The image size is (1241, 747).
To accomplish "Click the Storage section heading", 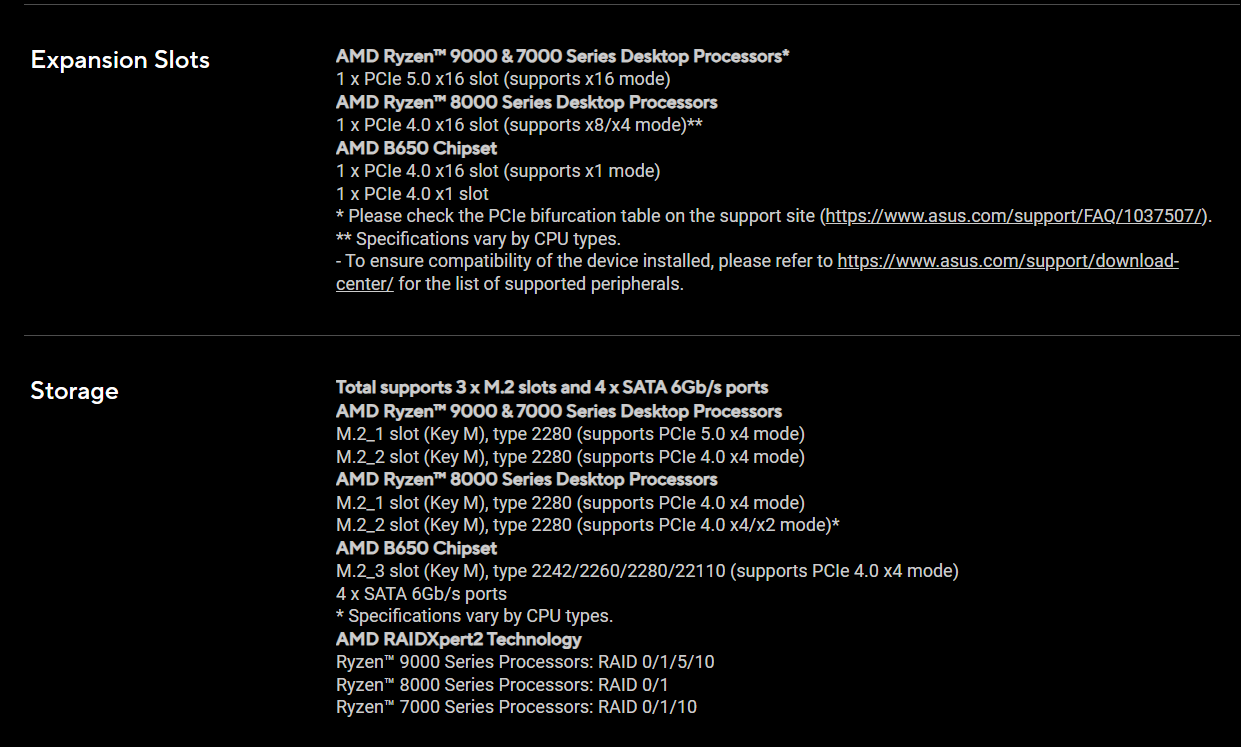I will pos(74,391).
